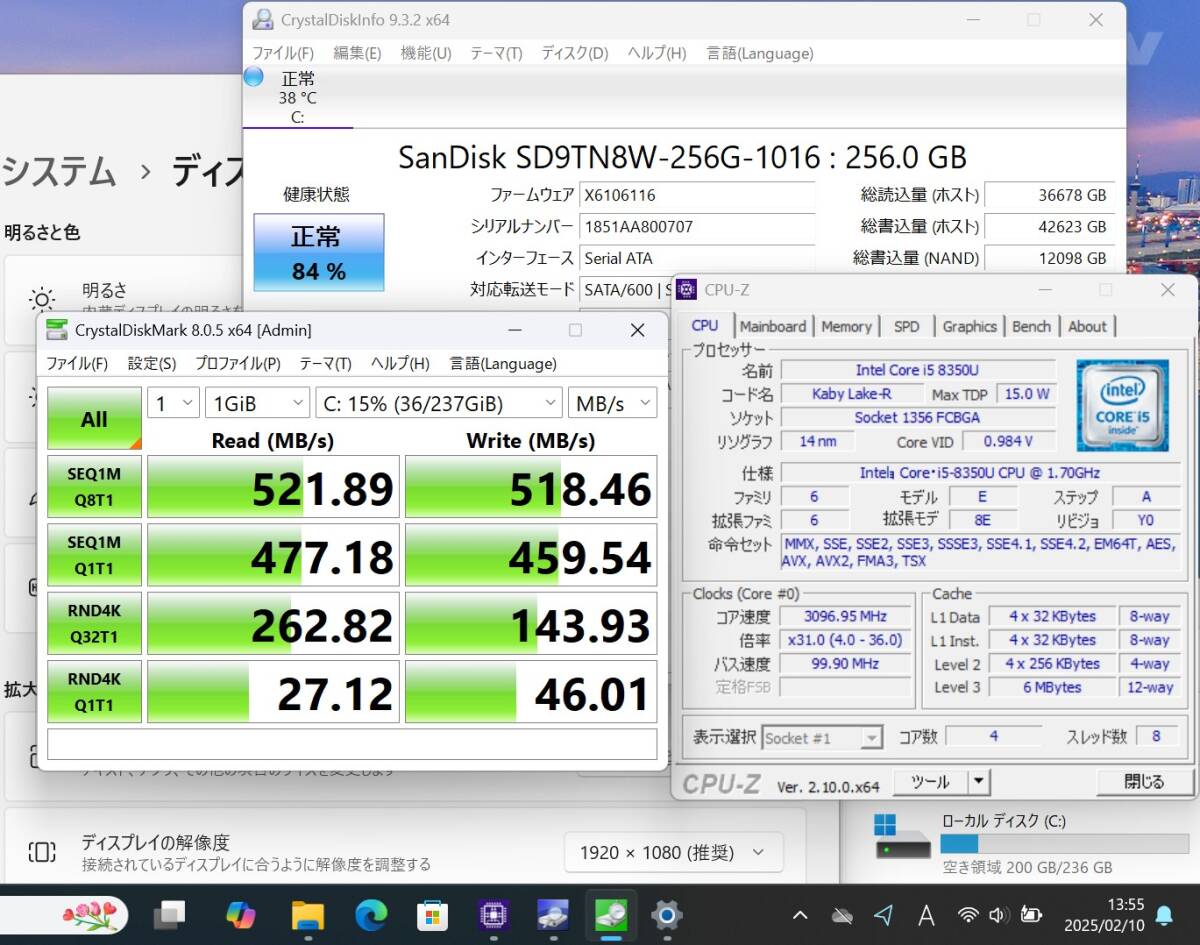Open the Socket #1 selection dropdown in CPU-Z

coord(822,738)
